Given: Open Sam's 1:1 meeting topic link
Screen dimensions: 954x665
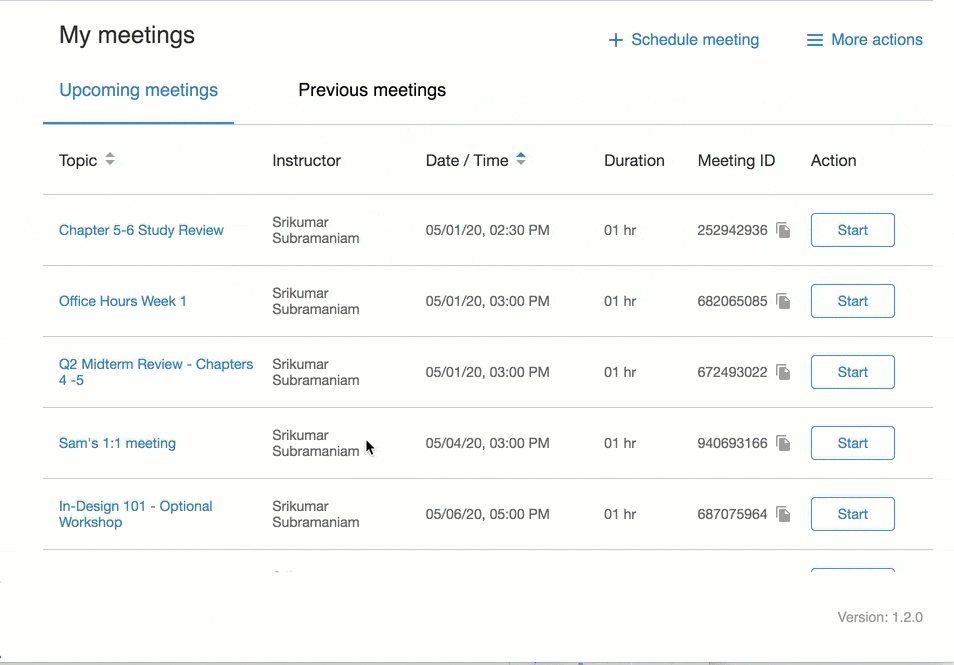Looking at the screenshot, I should click(x=117, y=443).
